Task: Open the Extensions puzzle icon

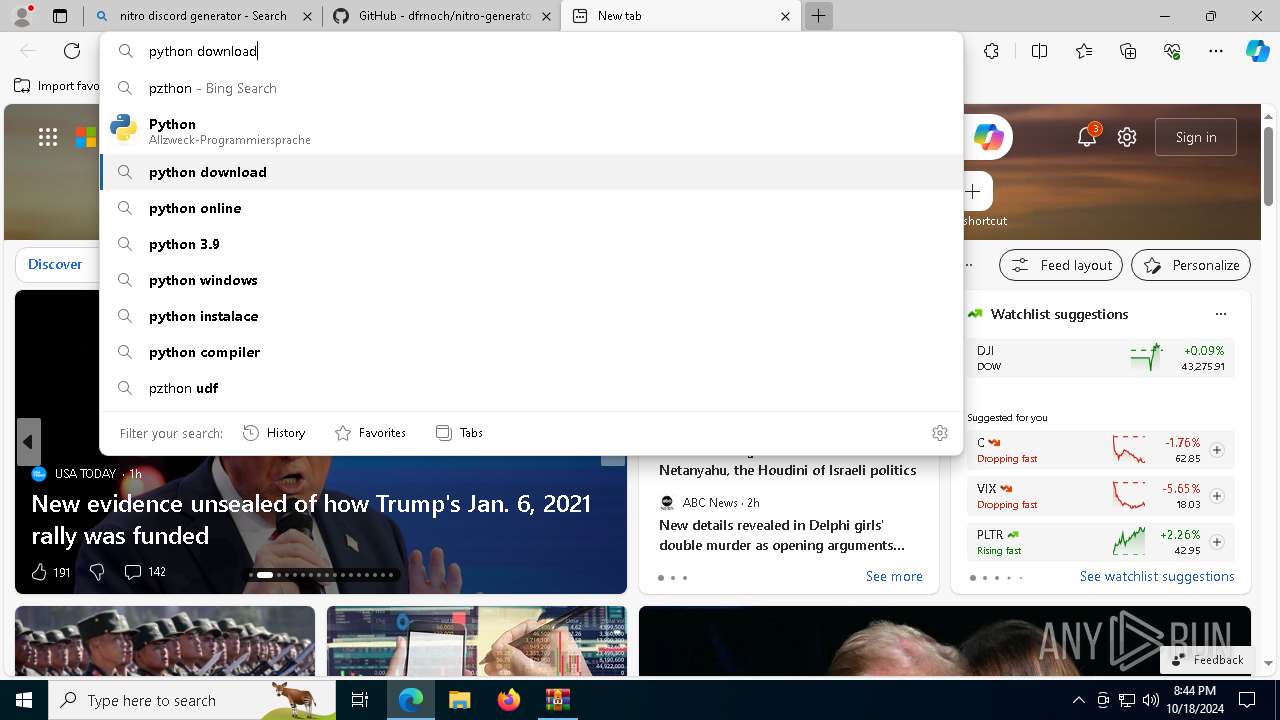Action: tap(991, 51)
